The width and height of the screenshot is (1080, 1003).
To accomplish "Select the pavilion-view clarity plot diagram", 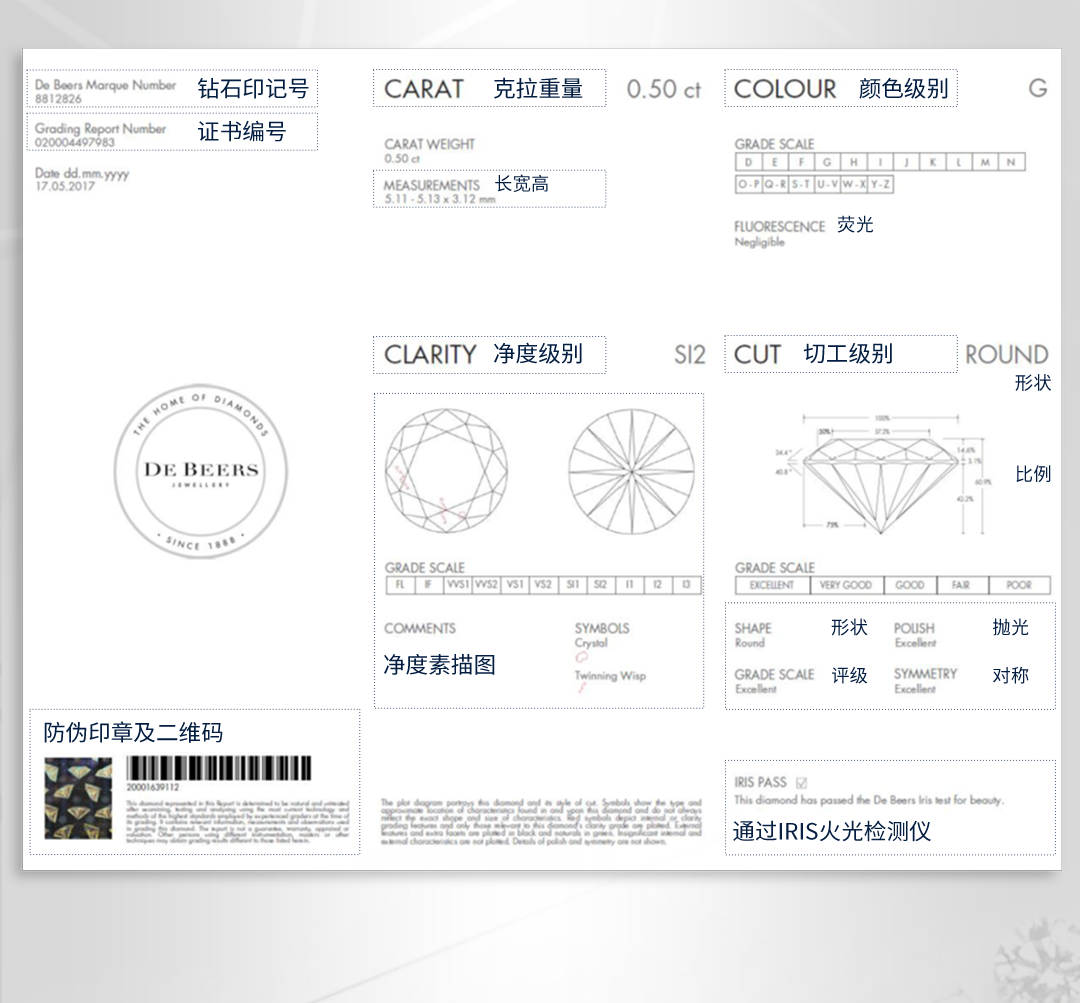I will tap(632, 471).
